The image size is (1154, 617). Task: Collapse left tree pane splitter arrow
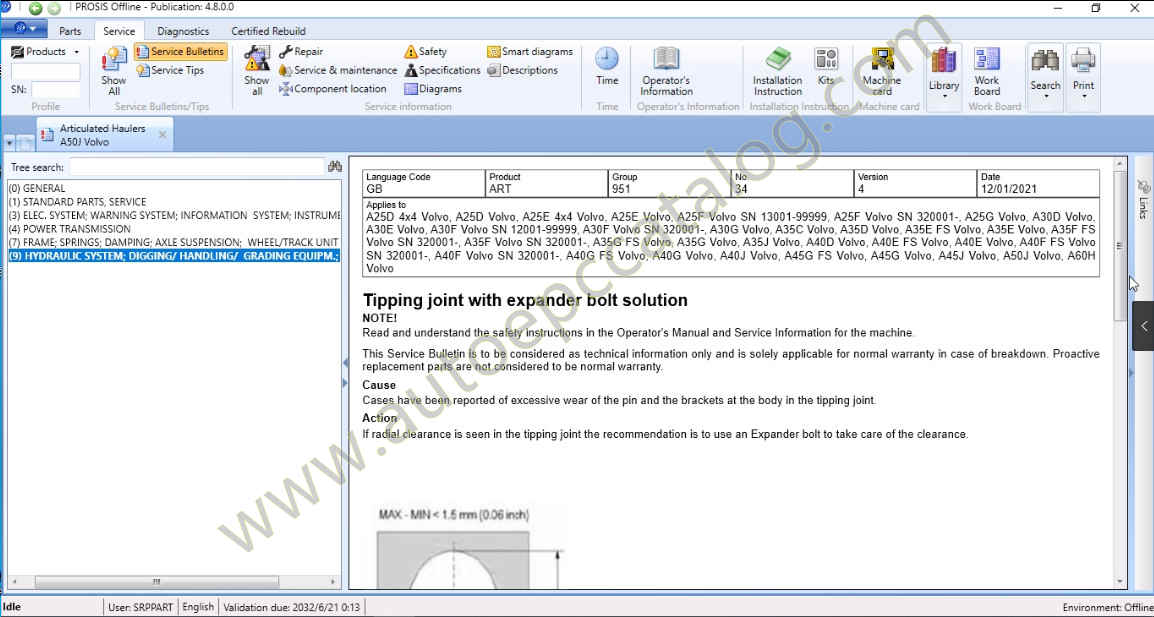pyautogui.click(x=345, y=362)
